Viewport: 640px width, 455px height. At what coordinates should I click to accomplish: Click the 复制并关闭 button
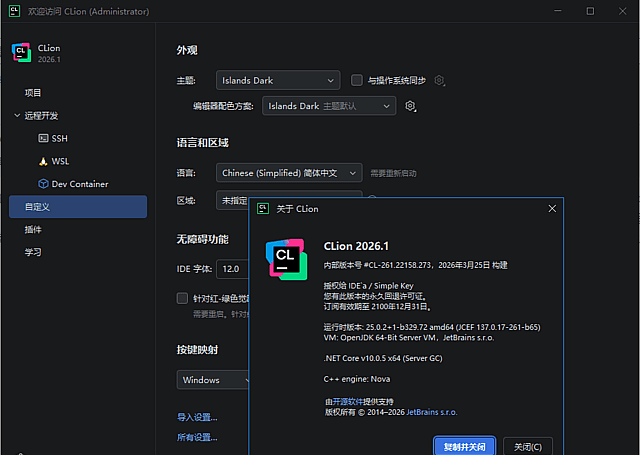coord(464,447)
